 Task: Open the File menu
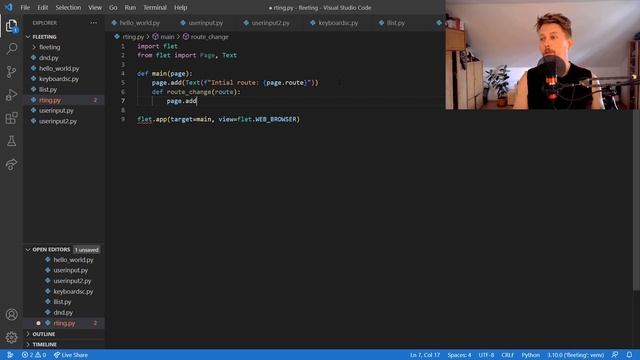[25, 7]
